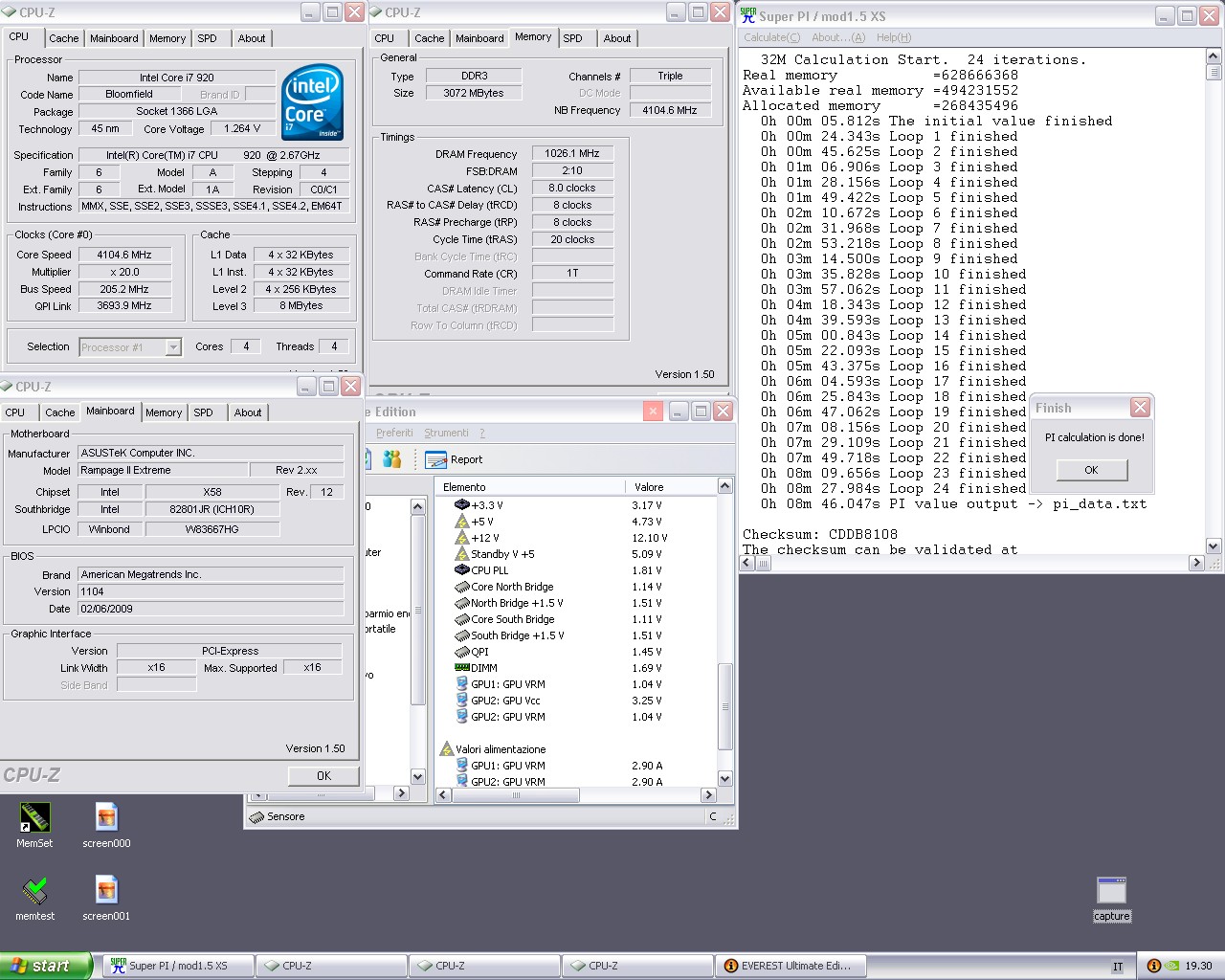Viewport: 1225px width, 980px height.
Task: Select the +3.3 V sensor row icon
Action: point(461,505)
